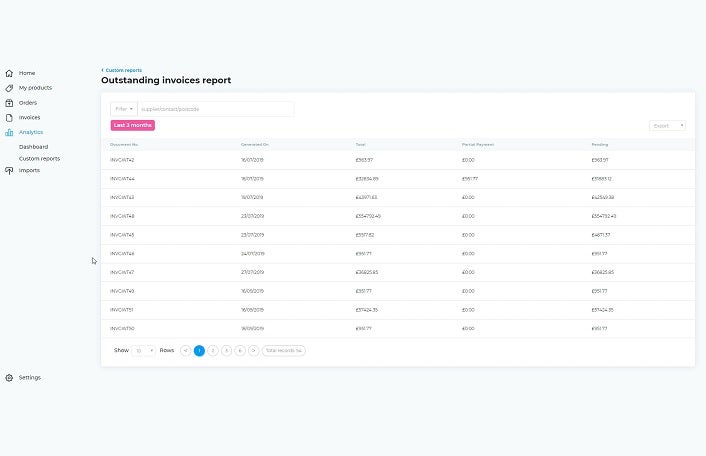706x456 pixels.
Task: Open Dashboard under Analytics
Action: pyautogui.click(x=33, y=147)
